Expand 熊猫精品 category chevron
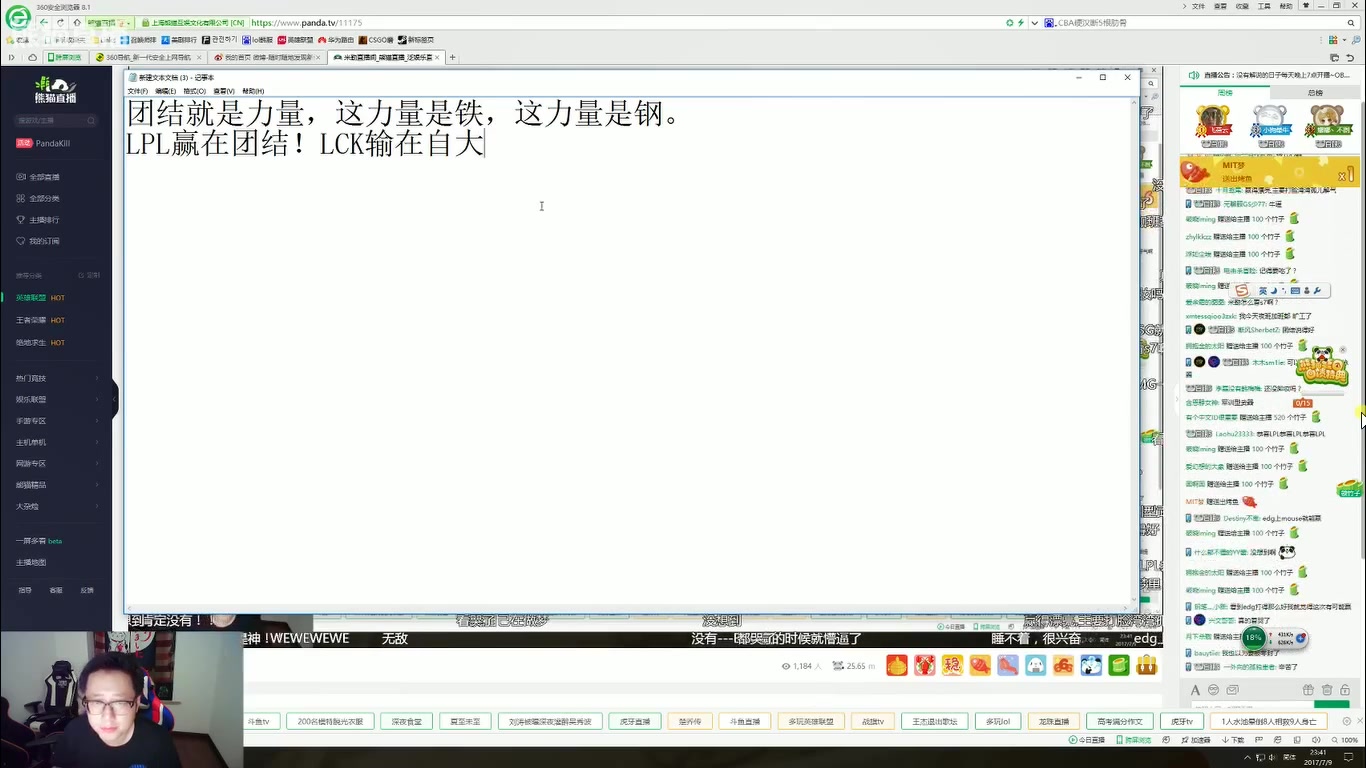This screenshot has height=768, width=1366. point(97,485)
